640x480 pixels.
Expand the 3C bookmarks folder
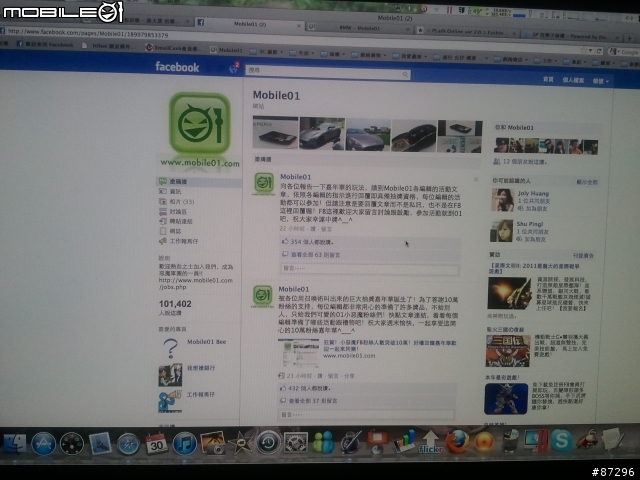coord(266,51)
